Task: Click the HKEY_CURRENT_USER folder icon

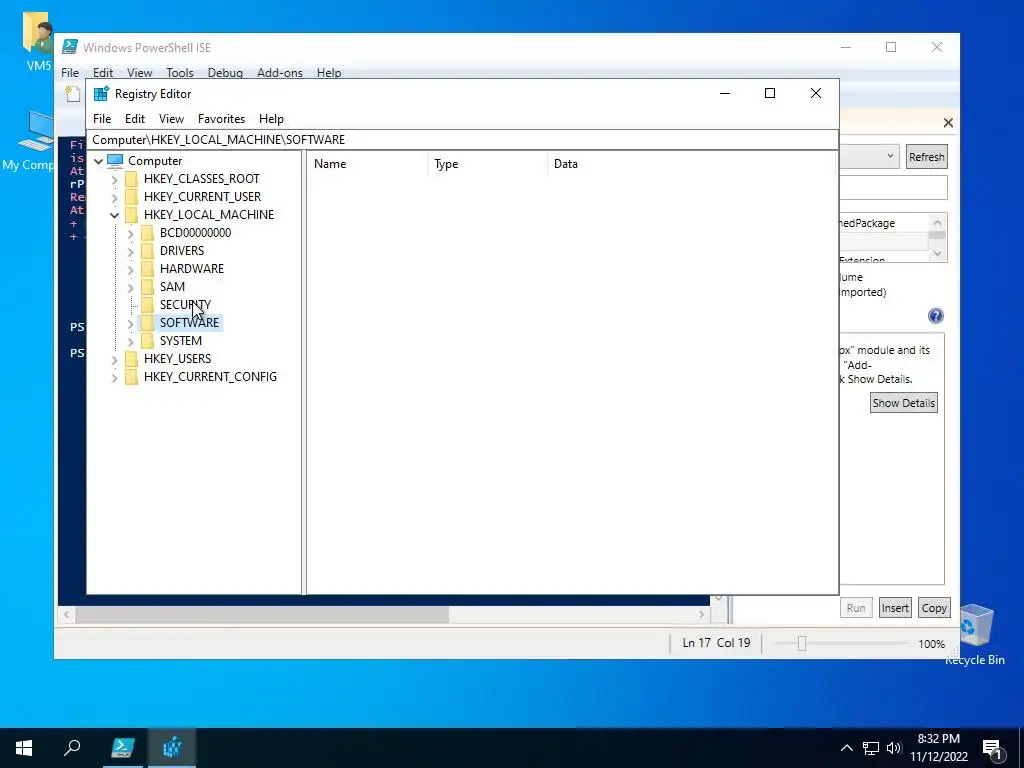Action: [x=131, y=197]
